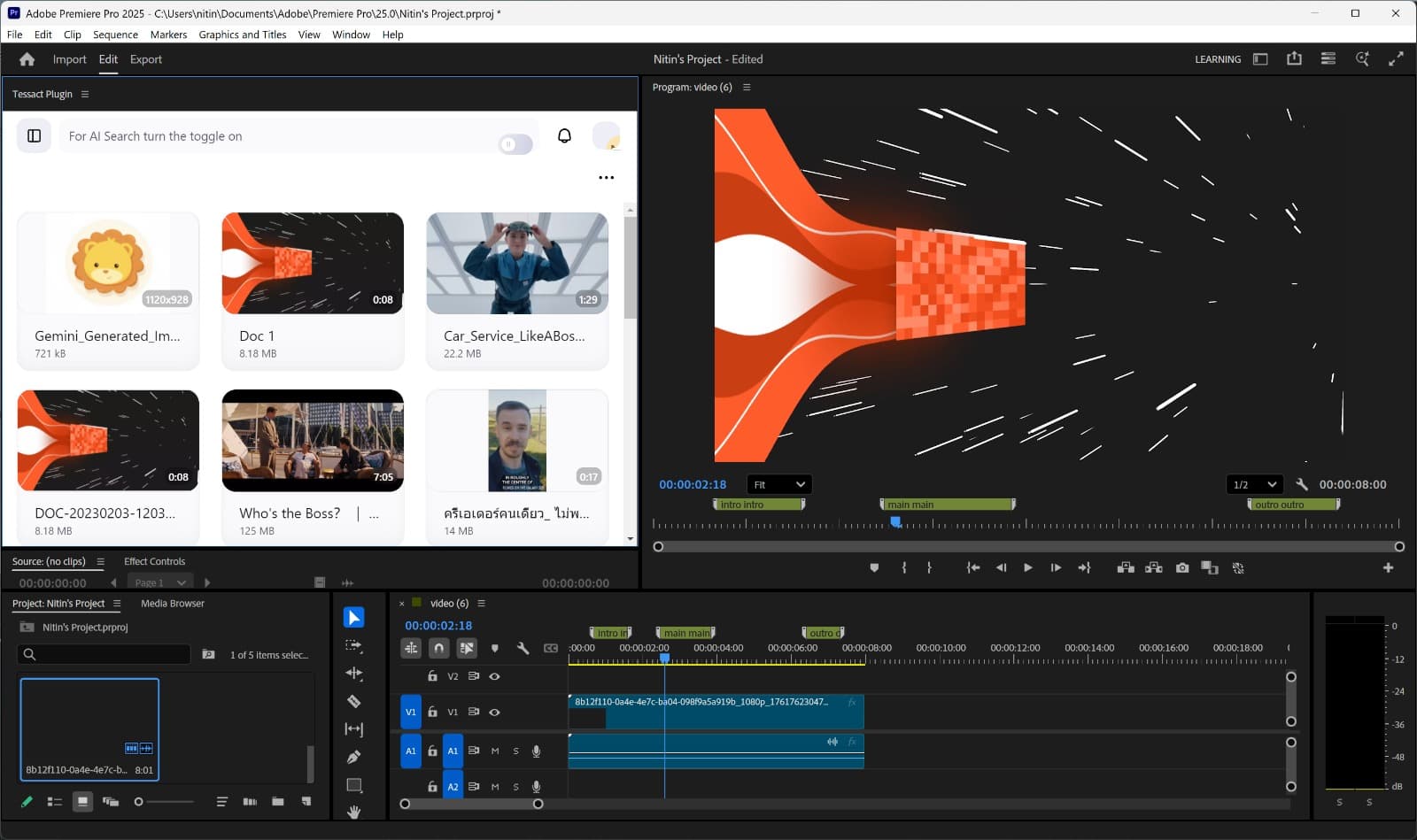Hide the V1 track with its eye toggle
This screenshot has width=1417, height=840.
[x=495, y=713]
